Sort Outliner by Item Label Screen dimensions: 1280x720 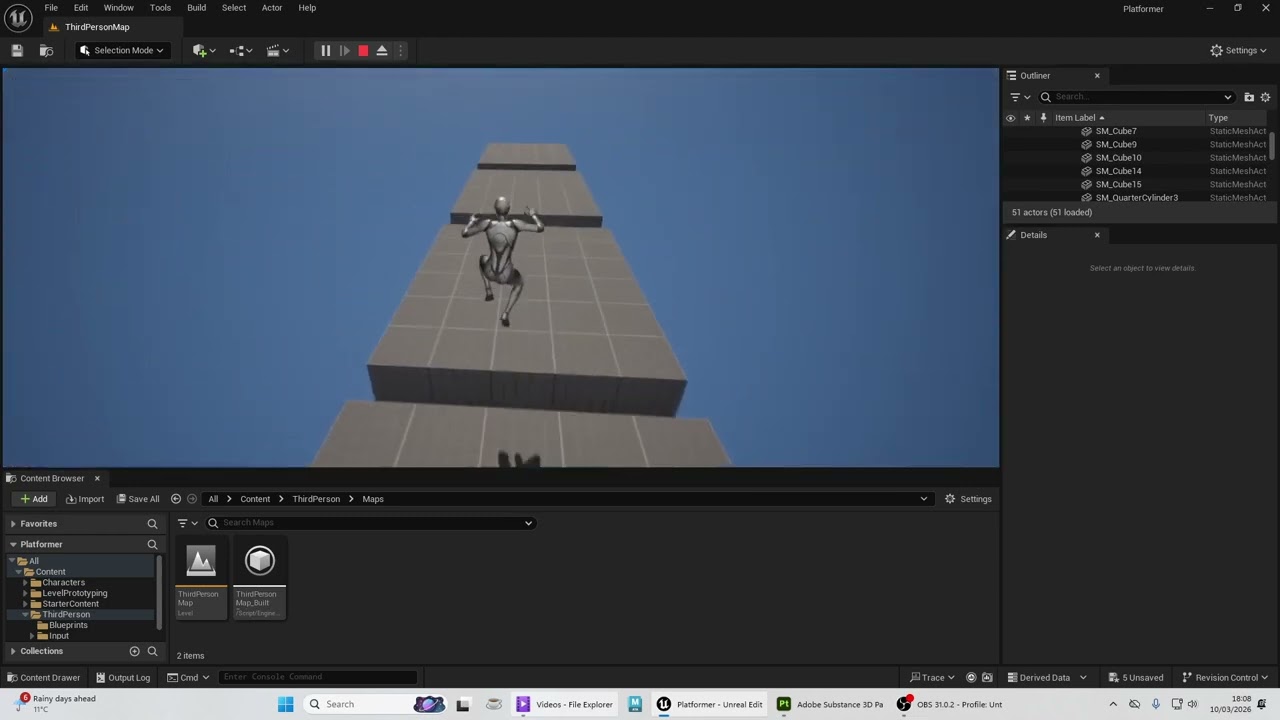coord(1079,118)
